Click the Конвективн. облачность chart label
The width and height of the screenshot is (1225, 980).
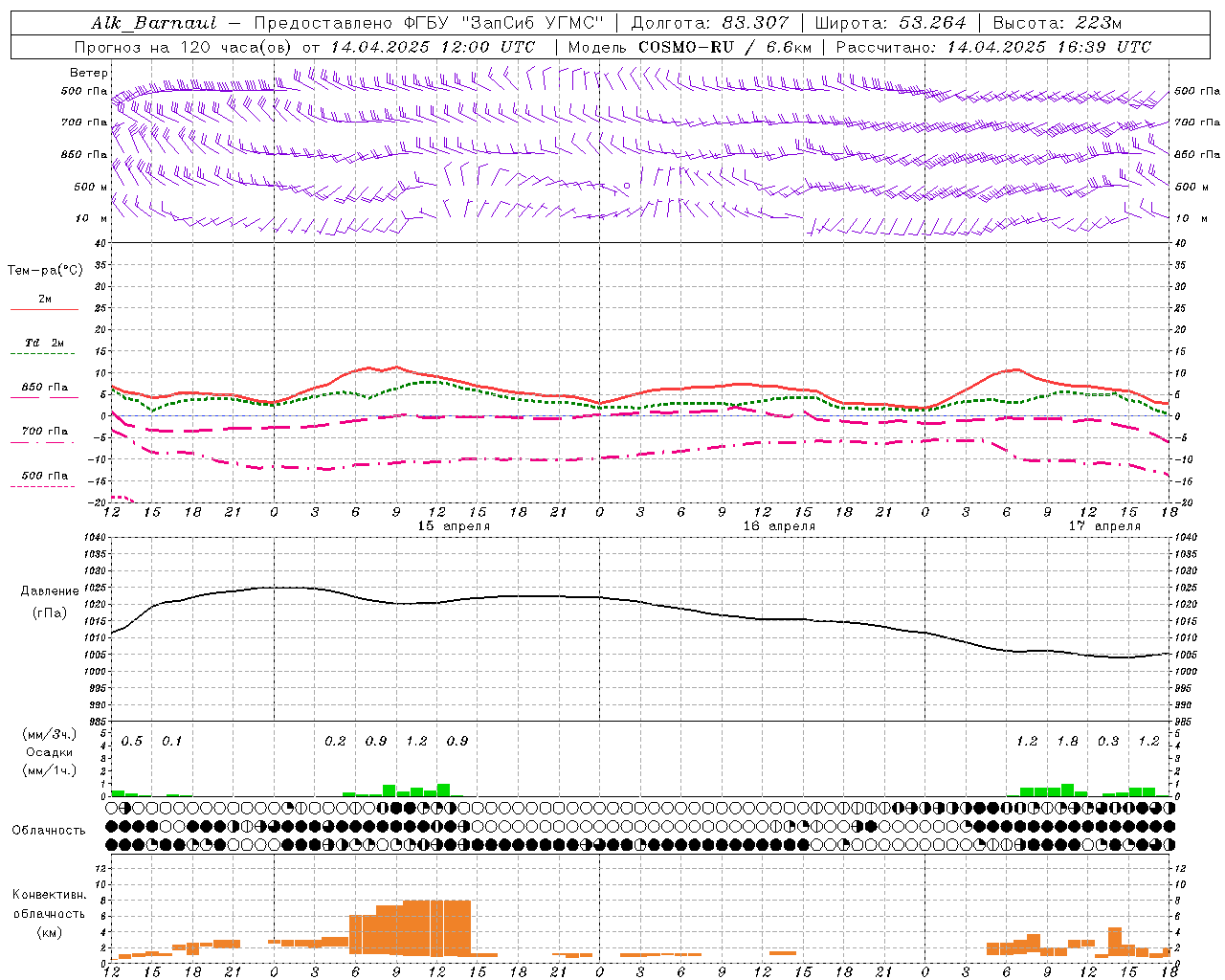point(49,904)
